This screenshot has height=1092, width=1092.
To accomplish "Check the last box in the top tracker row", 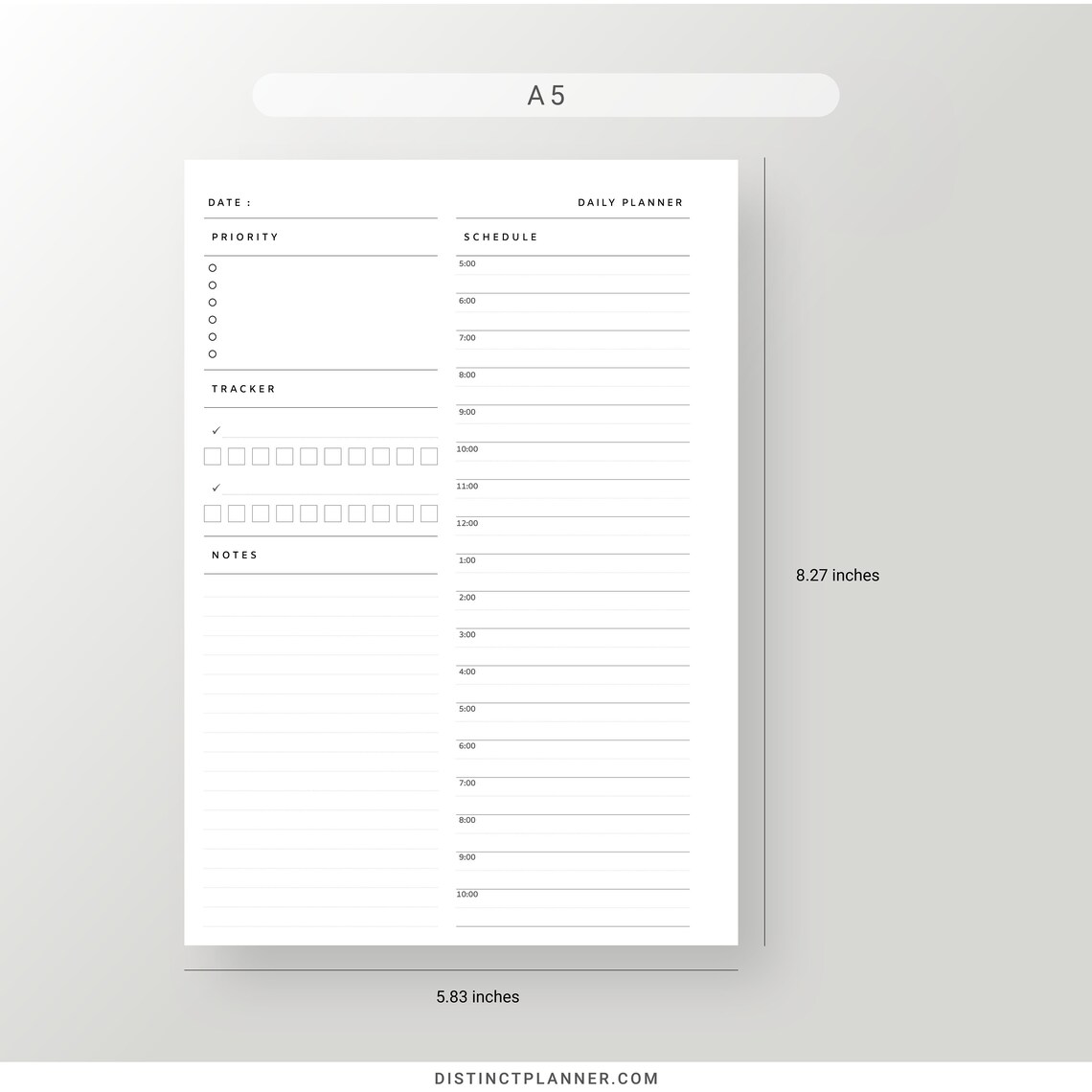I will (429, 456).
